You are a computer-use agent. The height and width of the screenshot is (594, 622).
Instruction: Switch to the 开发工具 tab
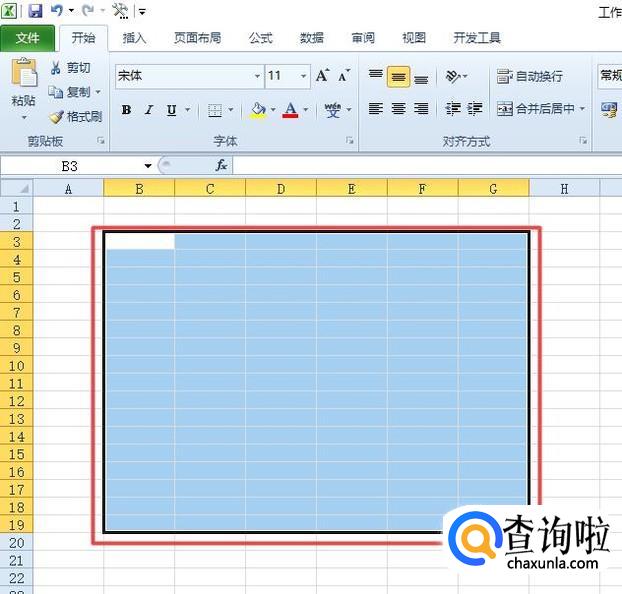pyautogui.click(x=477, y=38)
